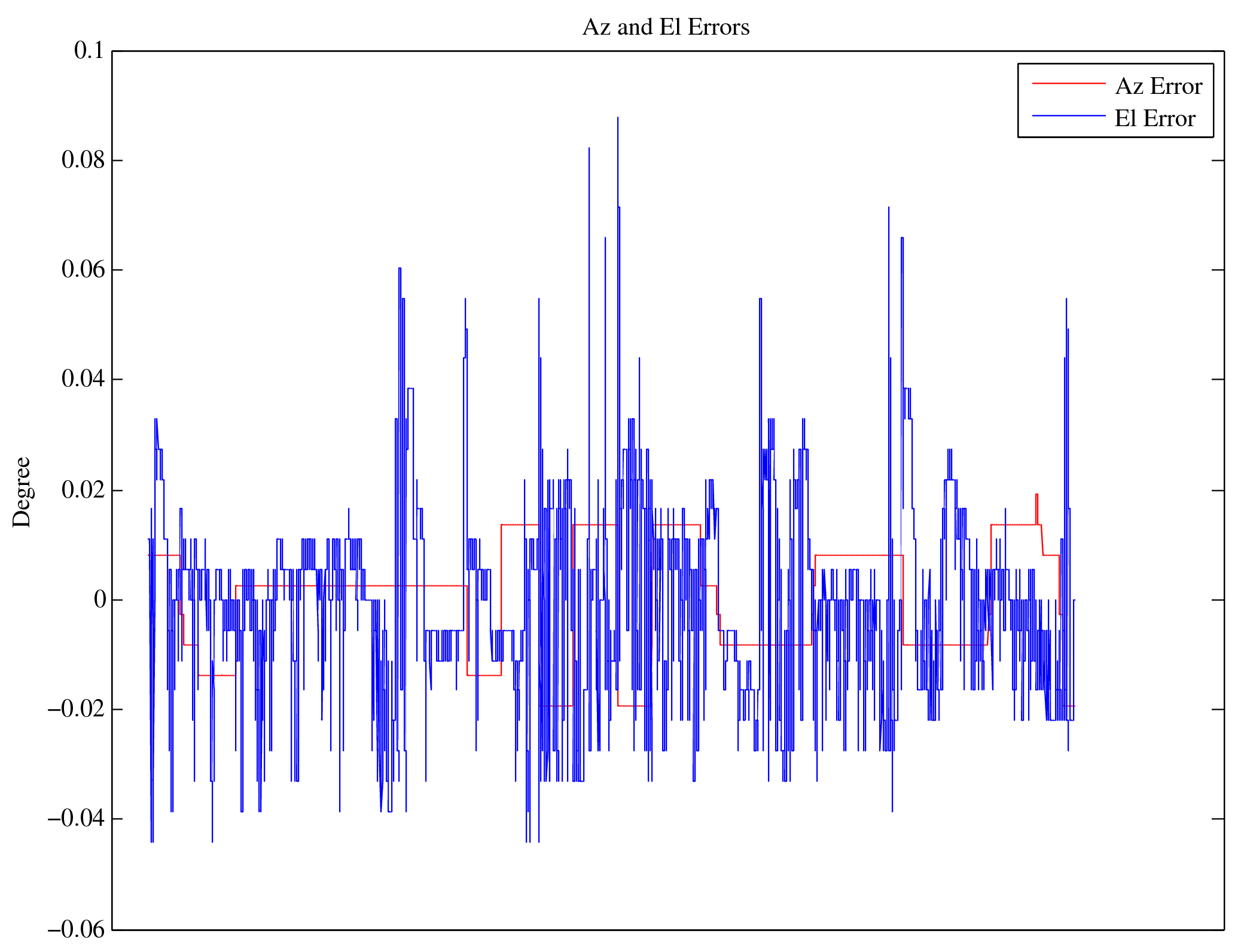
Task: Click the red line sample in legend
Action: tap(1068, 84)
